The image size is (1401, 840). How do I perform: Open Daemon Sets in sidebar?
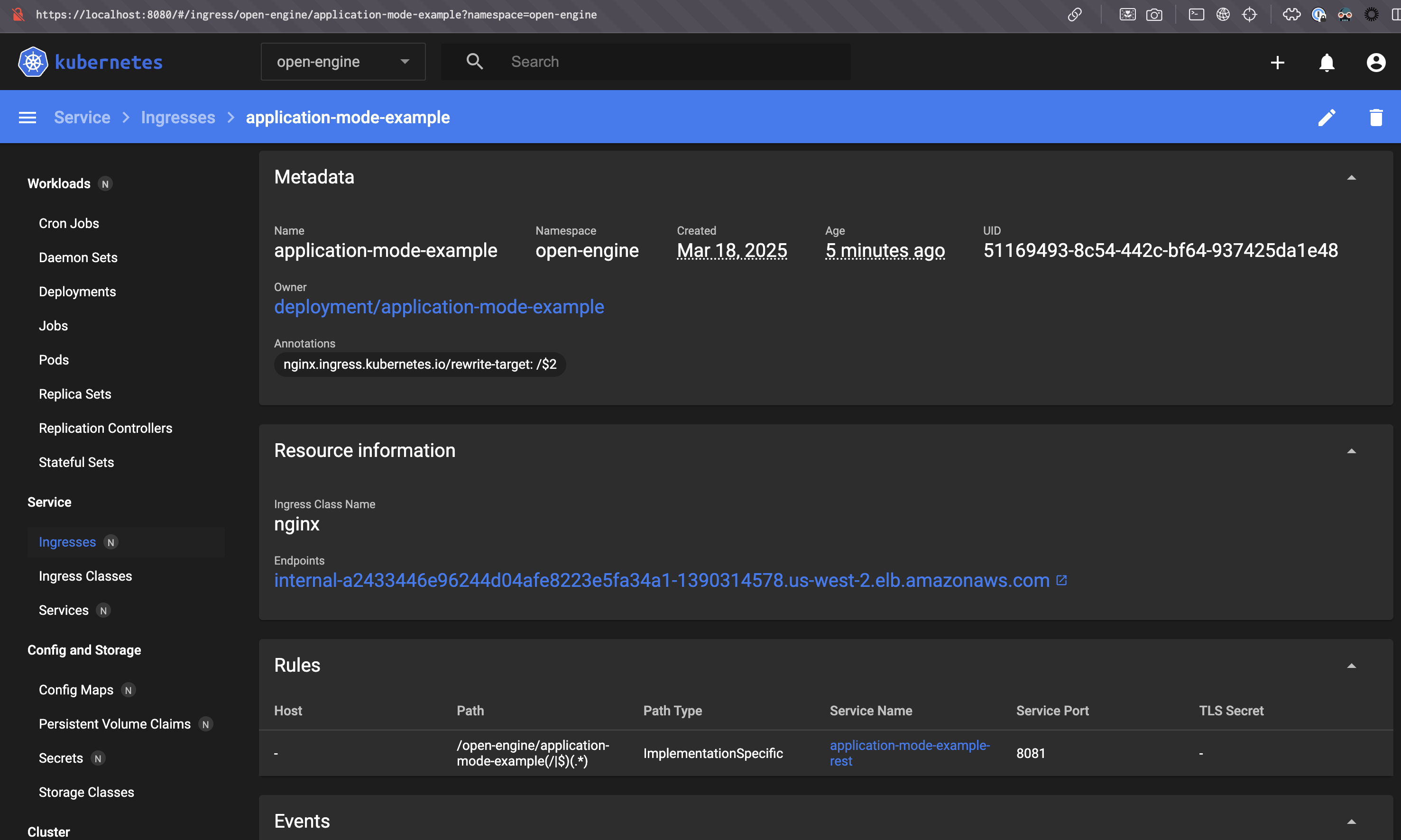(x=78, y=257)
